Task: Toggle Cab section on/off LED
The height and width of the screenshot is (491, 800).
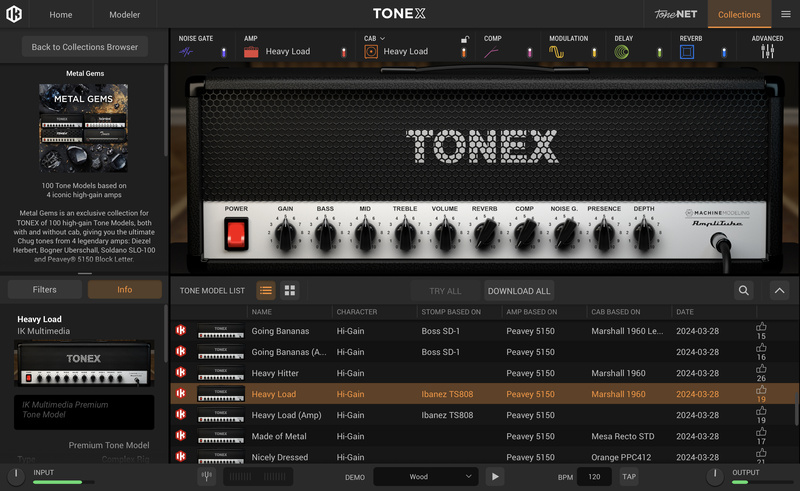Action: [x=463, y=52]
